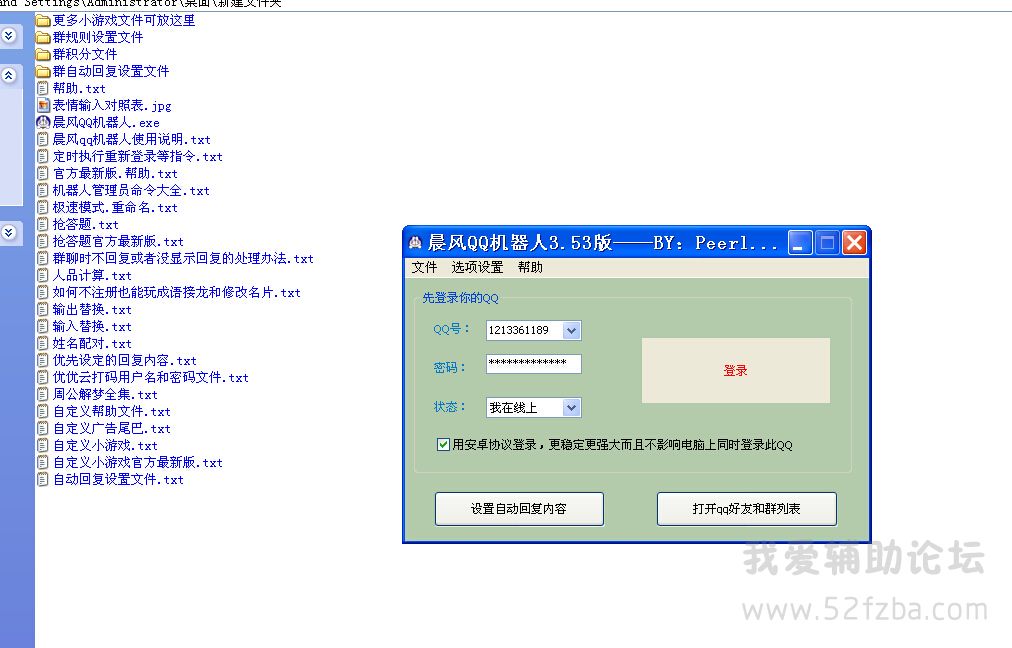Click the 设置自动回复内容 button
This screenshot has height=648, width=1012.
(x=520, y=509)
